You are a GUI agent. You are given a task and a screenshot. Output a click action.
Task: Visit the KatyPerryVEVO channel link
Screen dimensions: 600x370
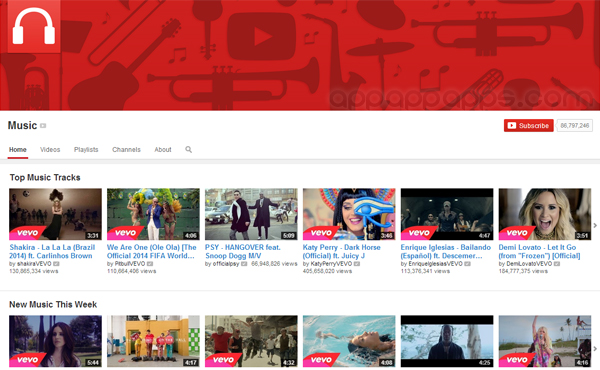tap(331, 264)
